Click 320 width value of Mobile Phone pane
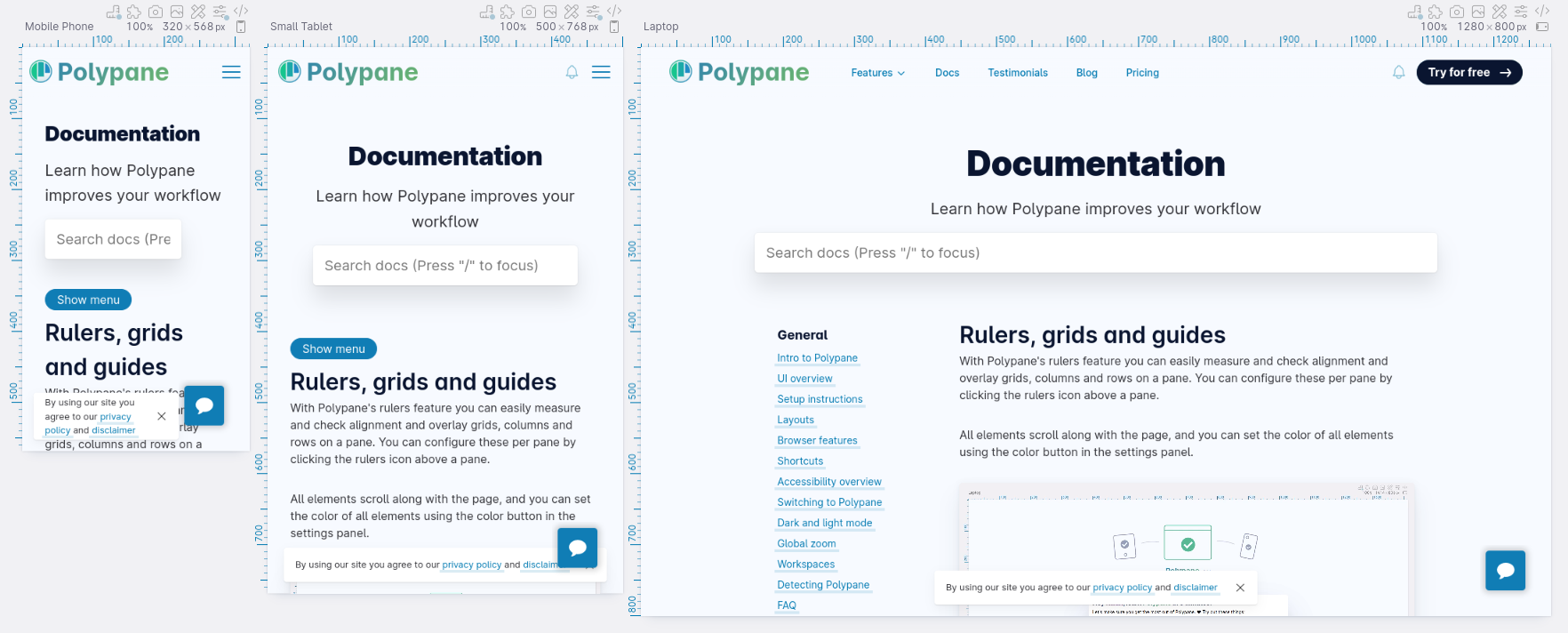The image size is (1568, 633). click(172, 27)
